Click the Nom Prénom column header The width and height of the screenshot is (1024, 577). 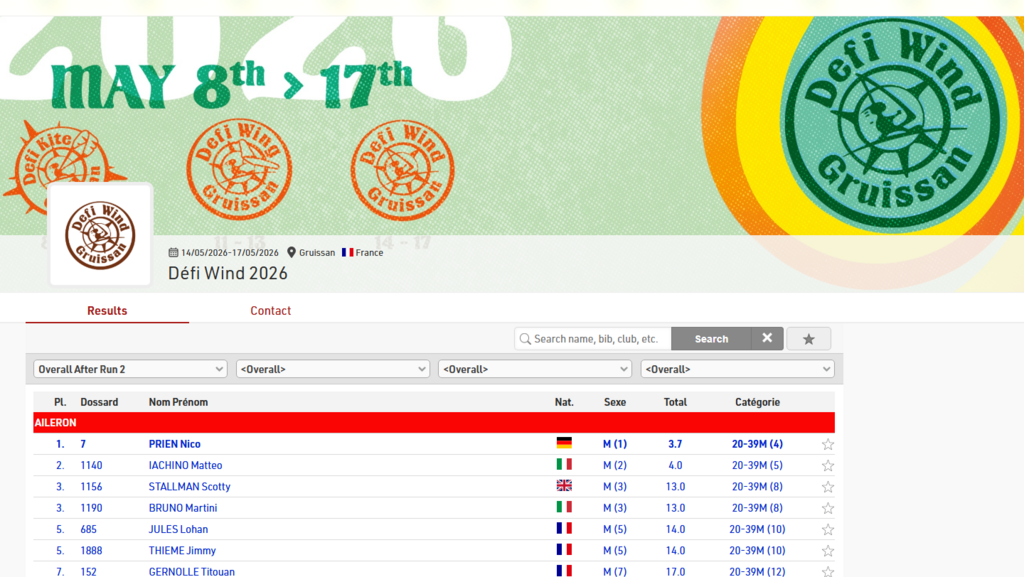coord(178,402)
